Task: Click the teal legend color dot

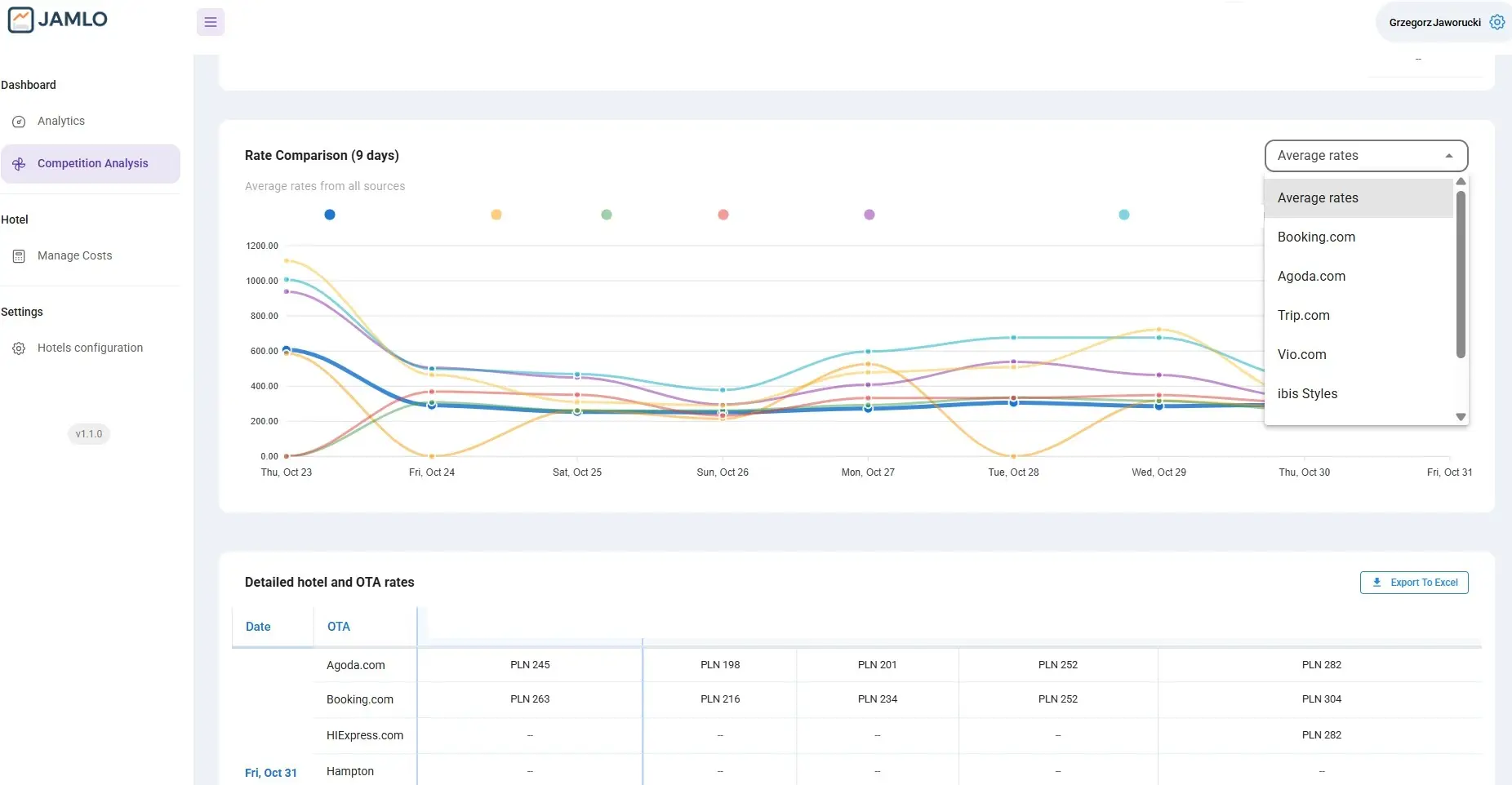Action: 1124,215
